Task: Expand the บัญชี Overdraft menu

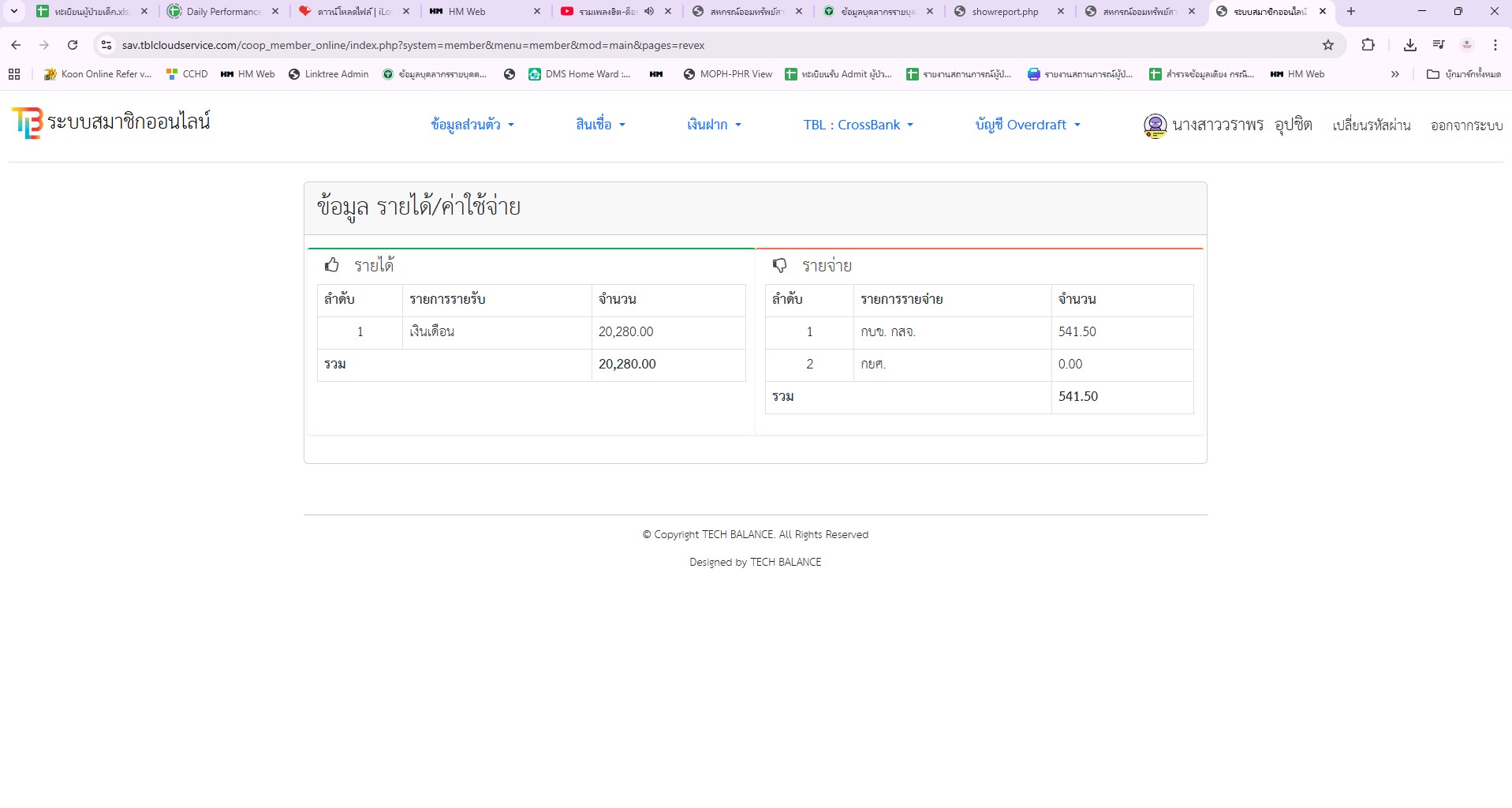Action: [1027, 125]
